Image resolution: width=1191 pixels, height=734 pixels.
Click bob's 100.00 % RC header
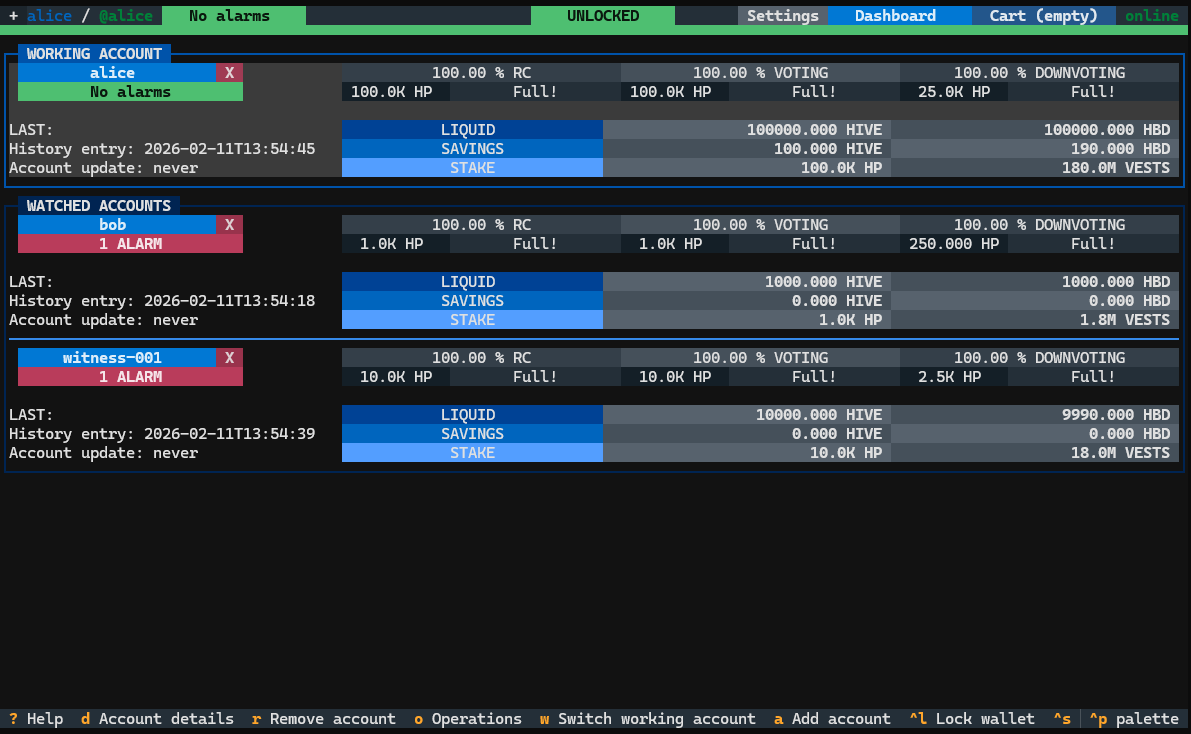482,224
